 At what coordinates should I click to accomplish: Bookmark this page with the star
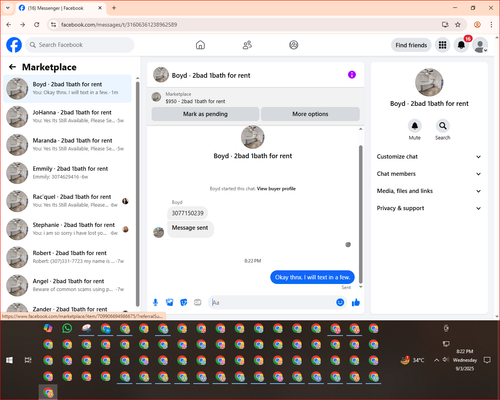coord(458,24)
